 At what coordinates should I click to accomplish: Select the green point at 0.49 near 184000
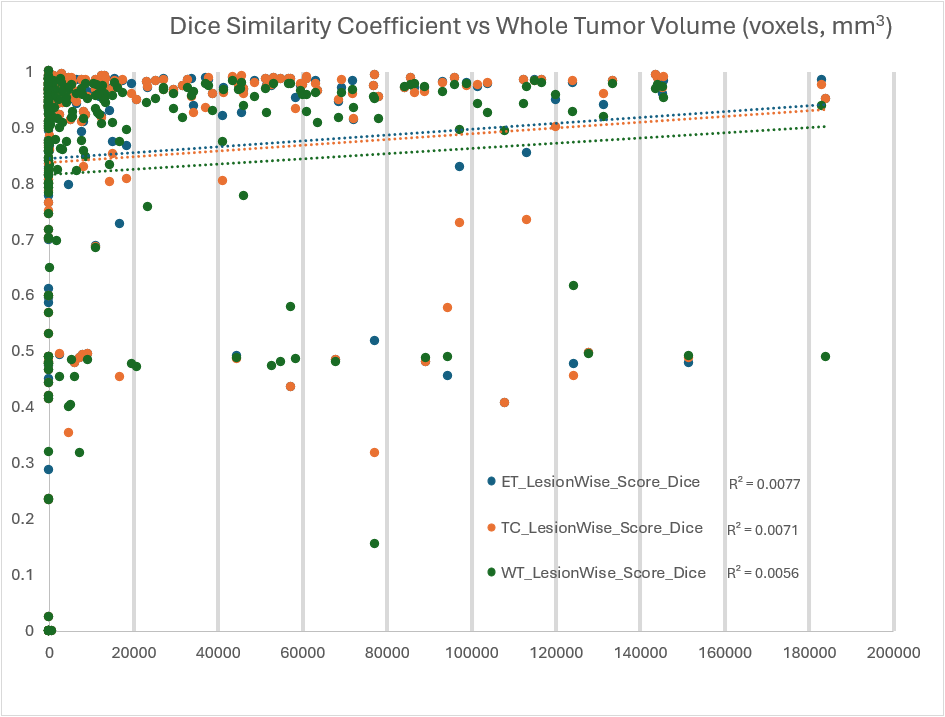[x=826, y=357]
